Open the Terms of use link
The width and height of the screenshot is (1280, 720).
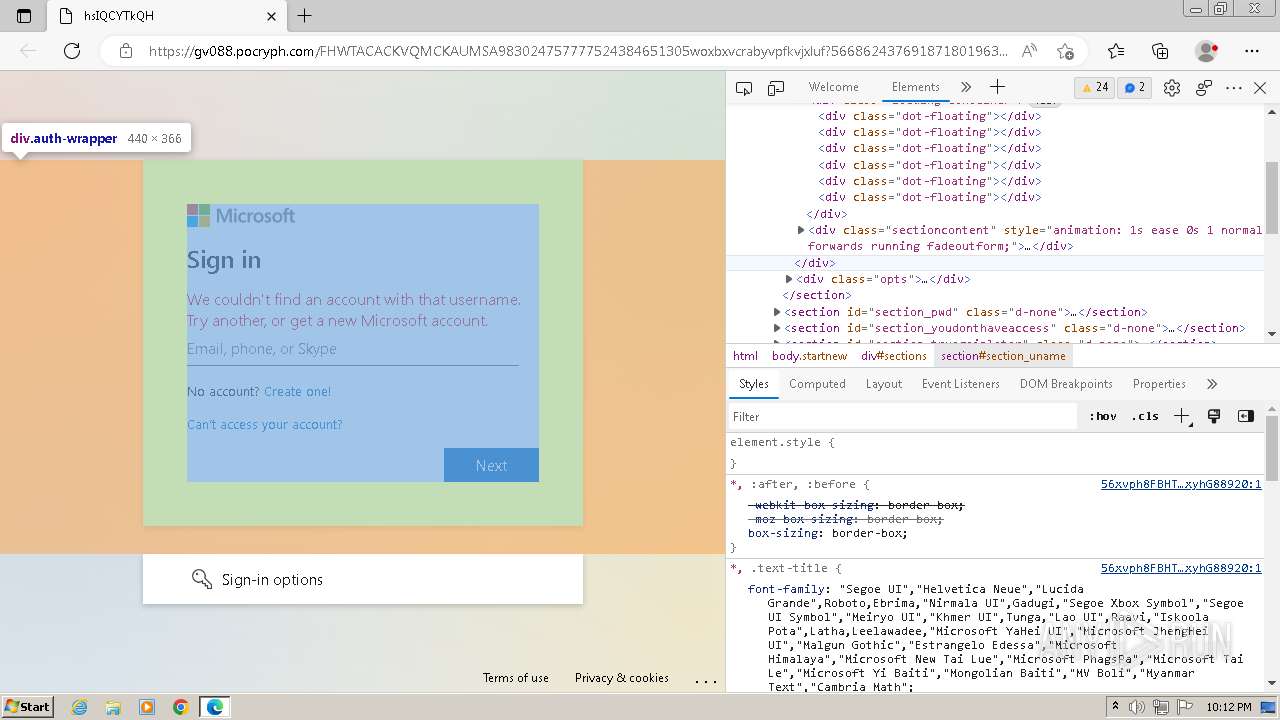(x=516, y=678)
